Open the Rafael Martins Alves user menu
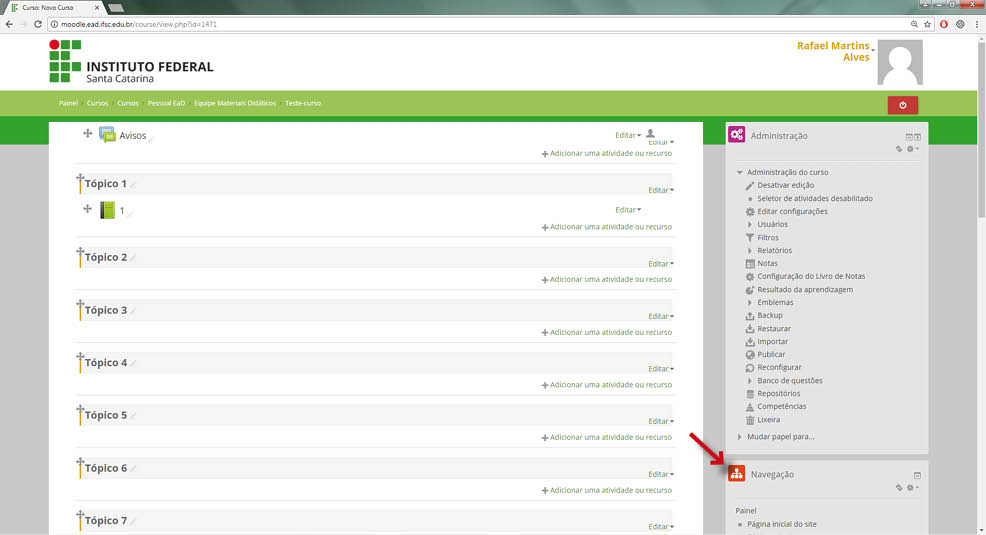 [x=834, y=52]
